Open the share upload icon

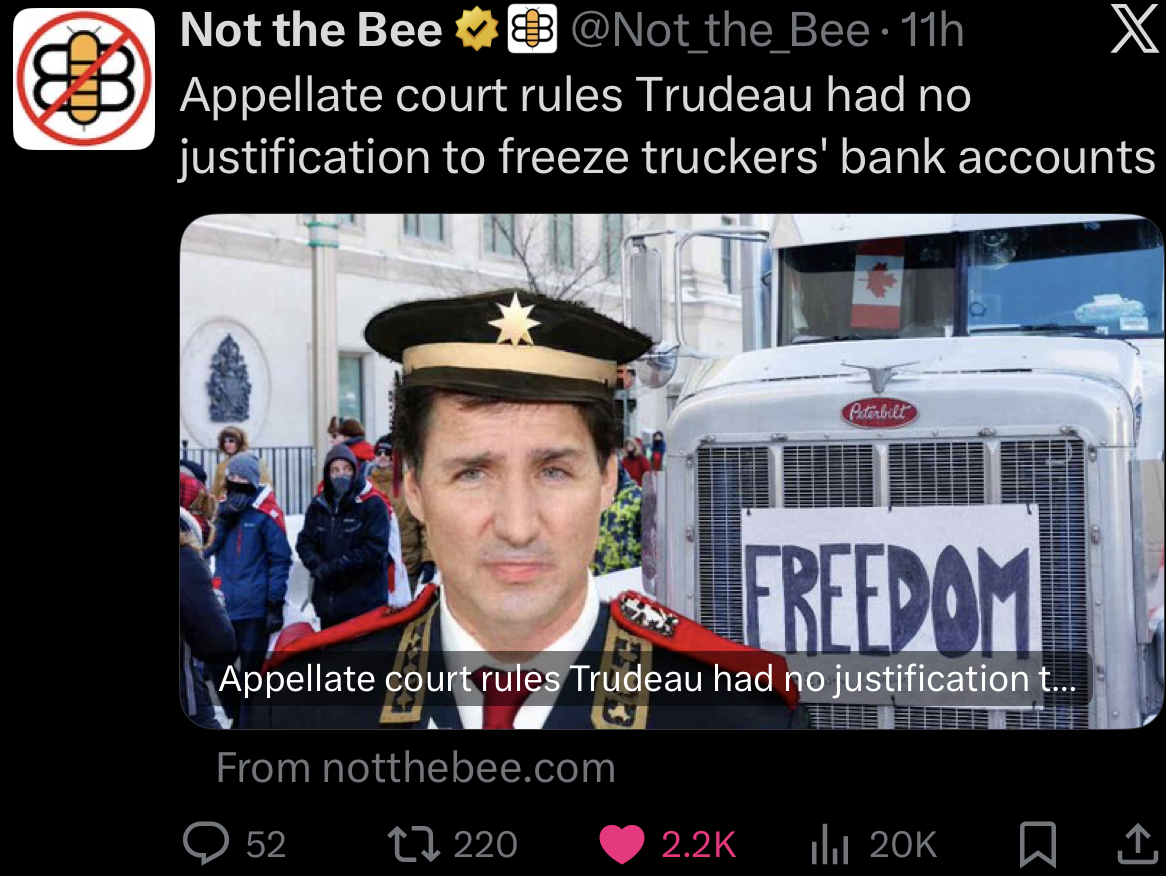pyautogui.click(x=1137, y=844)
